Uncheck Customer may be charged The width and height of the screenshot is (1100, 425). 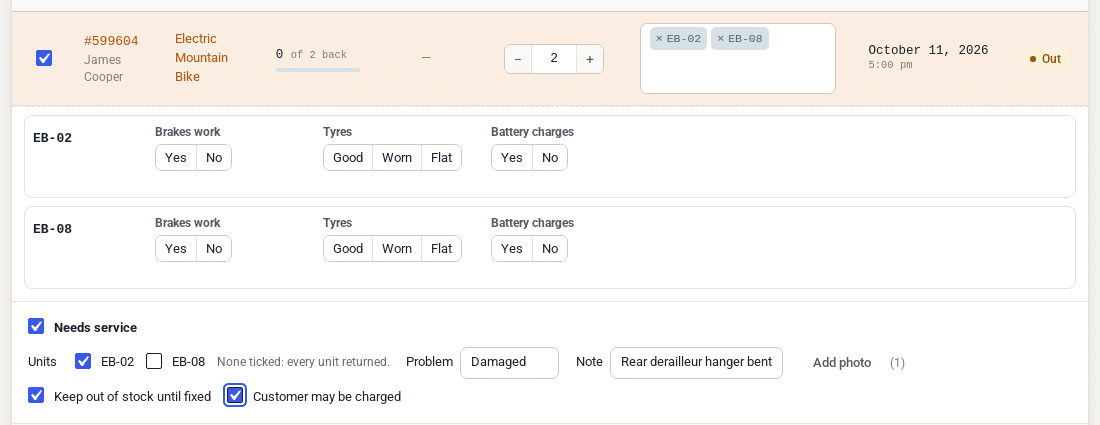coord(235,396)
